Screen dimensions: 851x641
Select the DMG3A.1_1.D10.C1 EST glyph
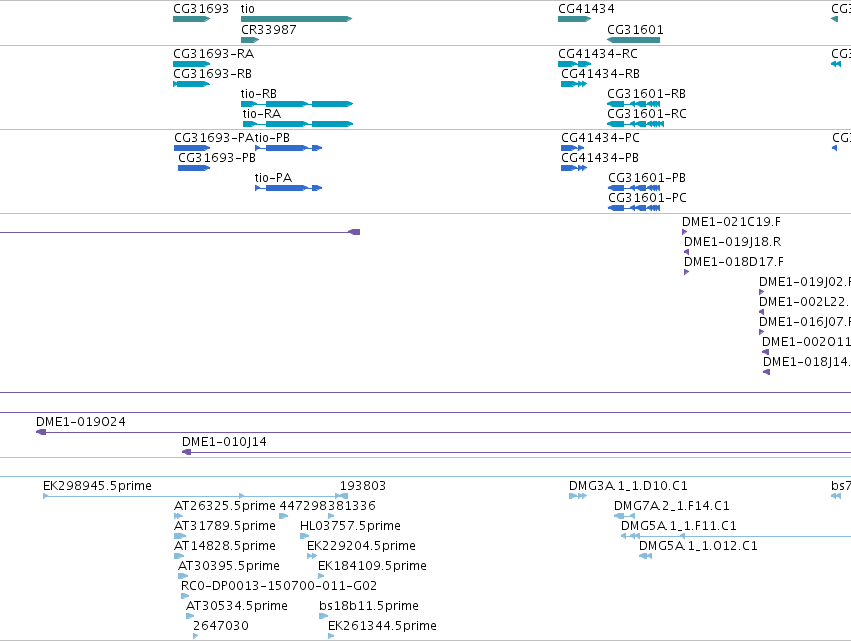click(x=578, y=496)
